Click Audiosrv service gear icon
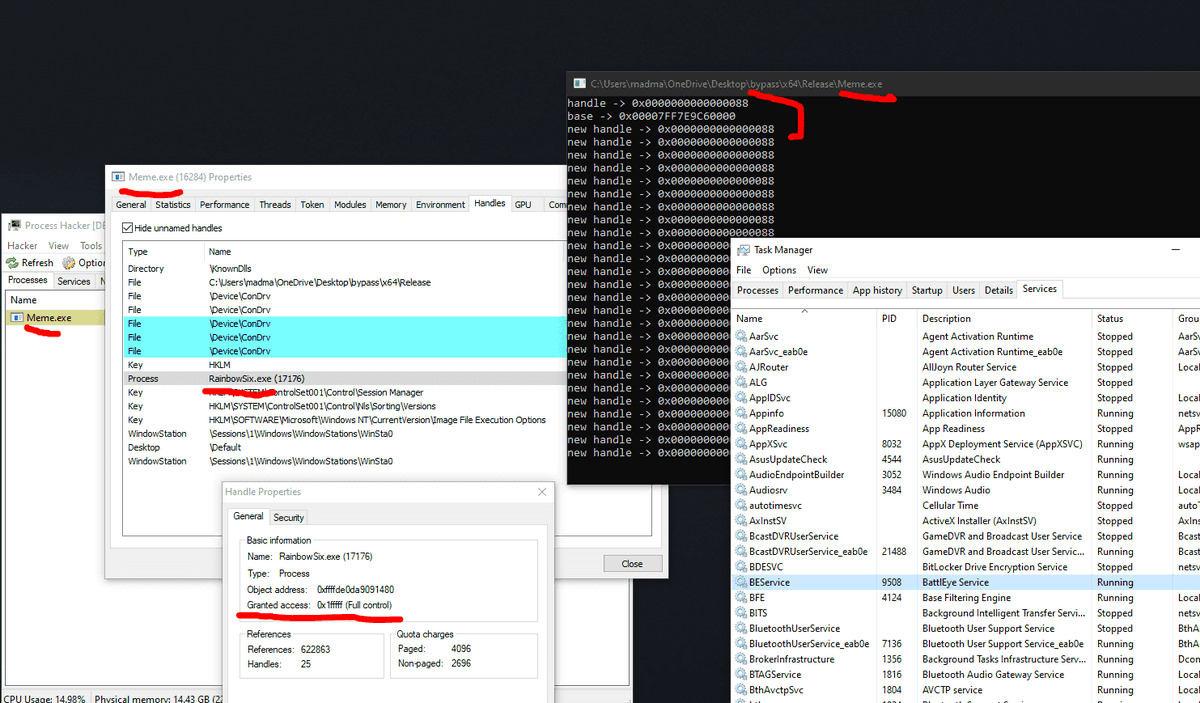Screen dimensions: 1200x703 (x=741, y=490)
